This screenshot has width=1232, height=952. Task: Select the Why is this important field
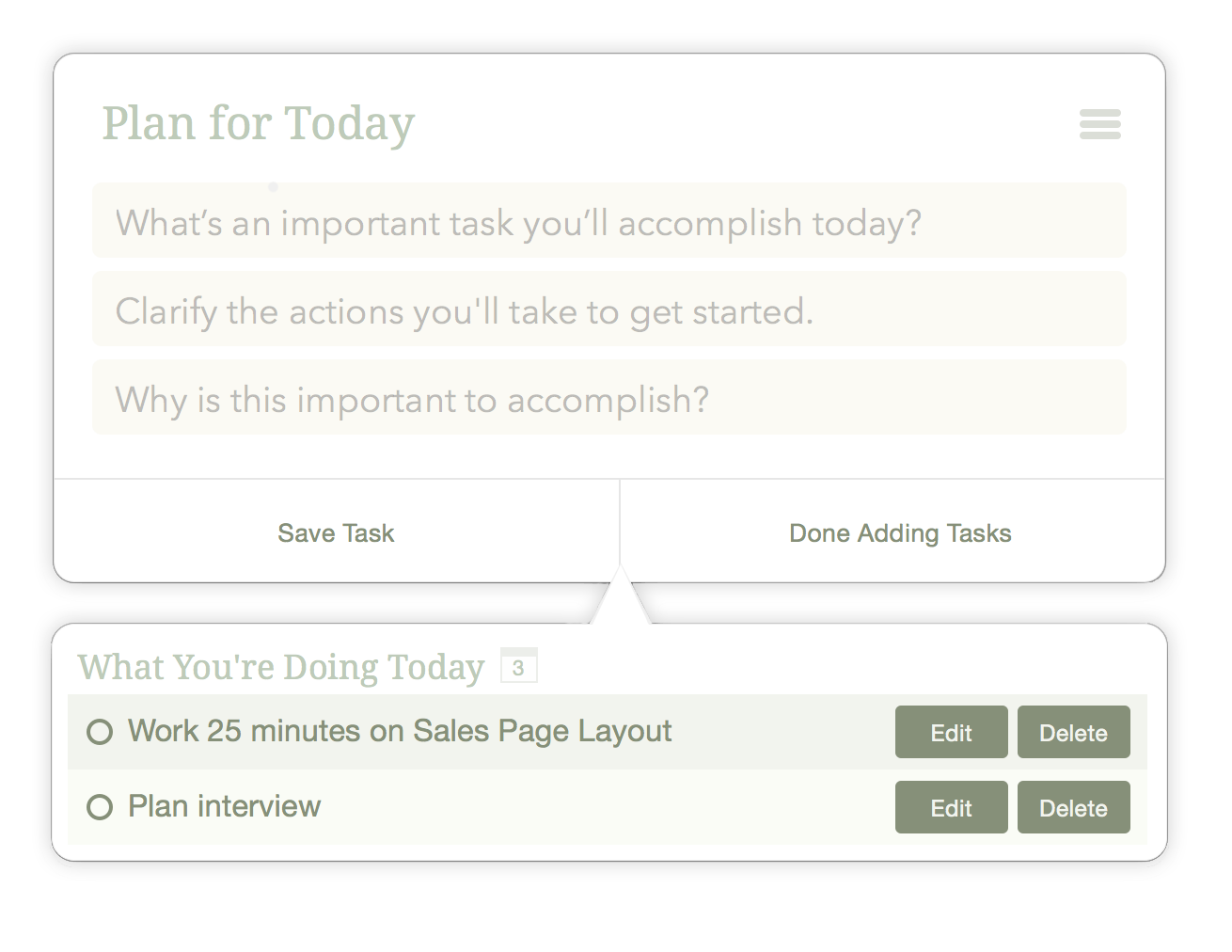coord(608,400)
